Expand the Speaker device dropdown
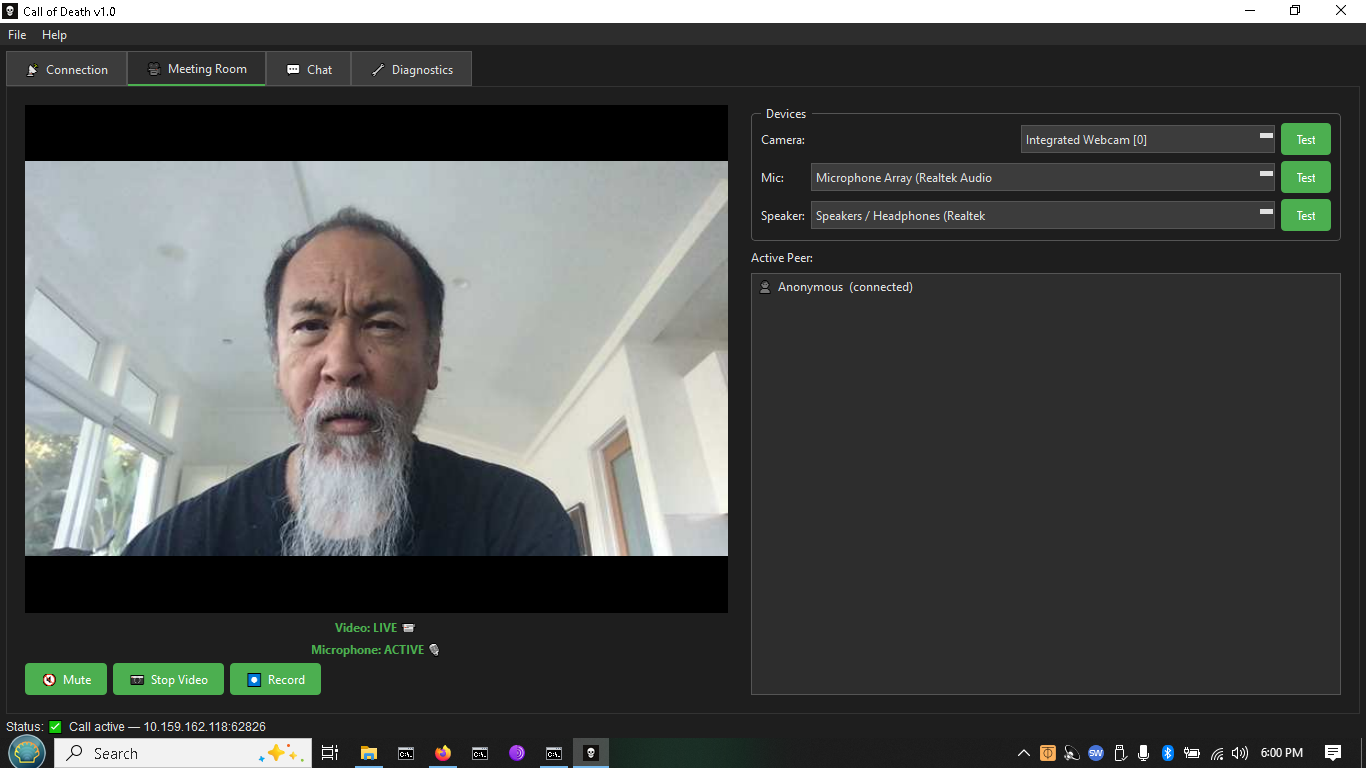The image size is (1366, 768). [x=1042, y=216]
